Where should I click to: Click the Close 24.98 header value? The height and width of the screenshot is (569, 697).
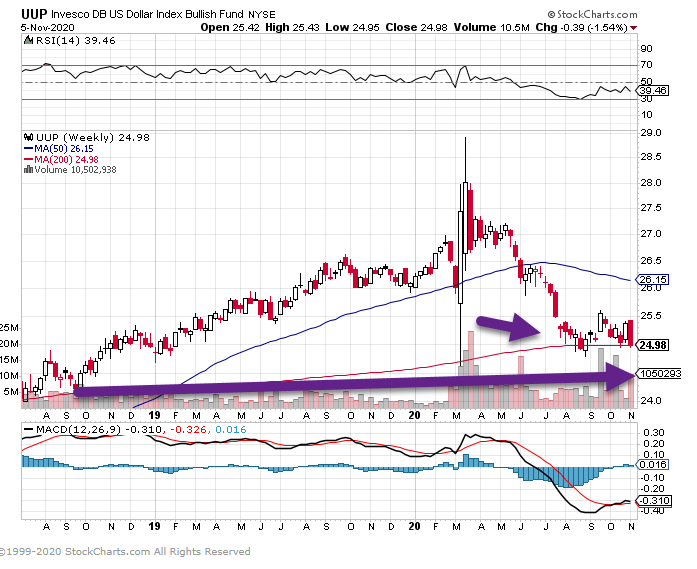coord(416,28)
